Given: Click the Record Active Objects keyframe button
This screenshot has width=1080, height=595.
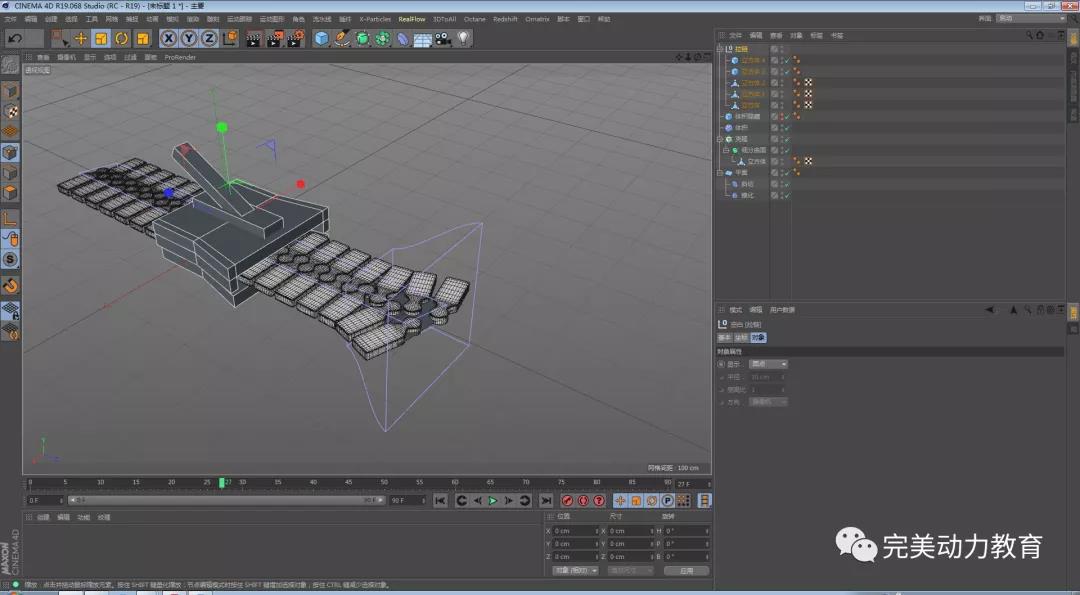Looking at the screenshot, I should (567, 500).
